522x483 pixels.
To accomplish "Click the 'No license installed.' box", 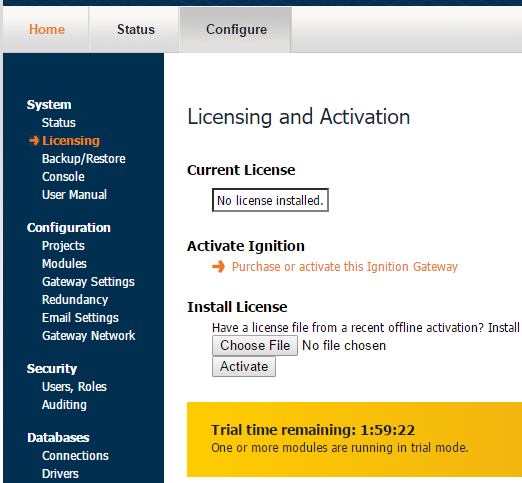I will [x=270, y=200].
